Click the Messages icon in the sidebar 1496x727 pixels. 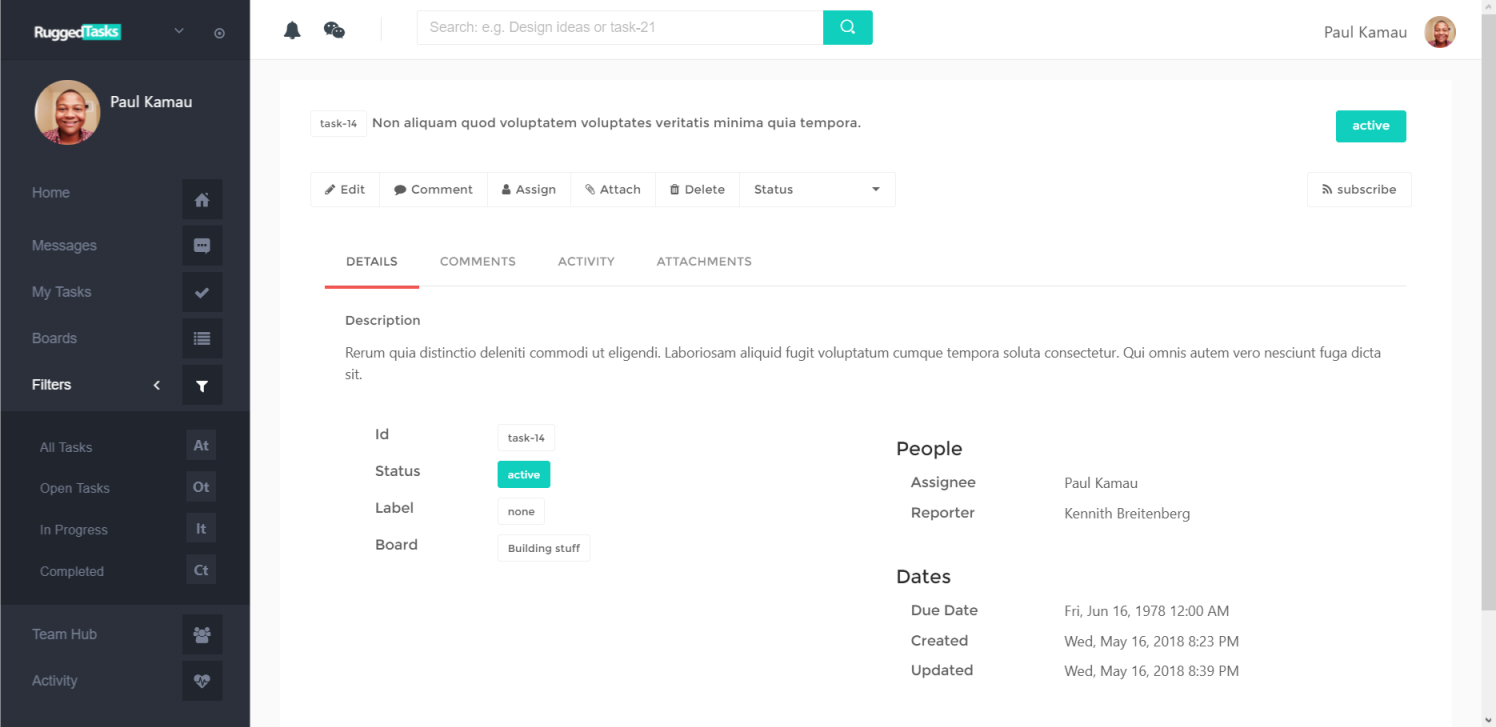(202, 245)
